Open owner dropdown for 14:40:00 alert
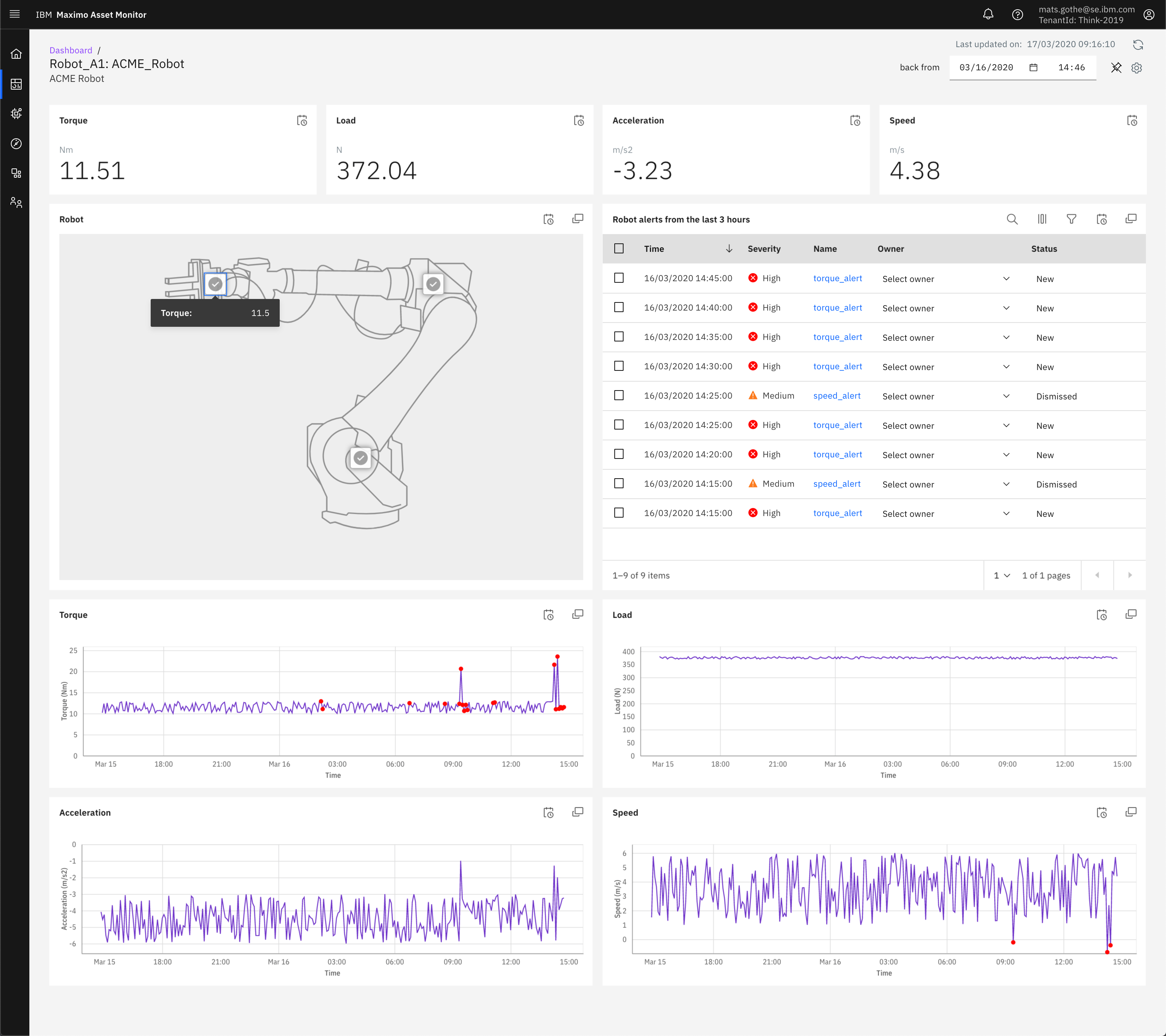1166x1036 pixels. point(945,308)
